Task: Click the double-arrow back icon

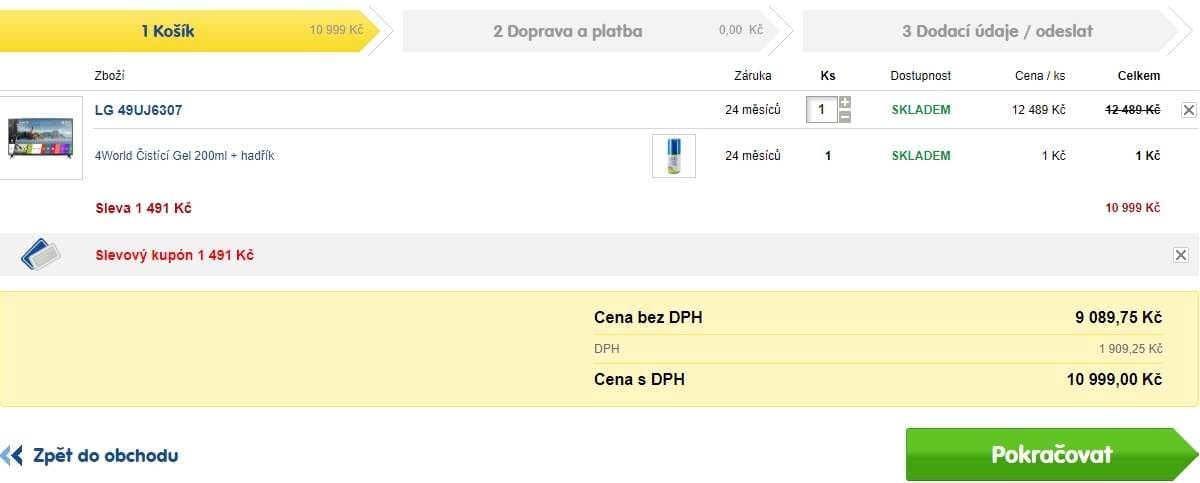Action: click(x=12, y=456)
